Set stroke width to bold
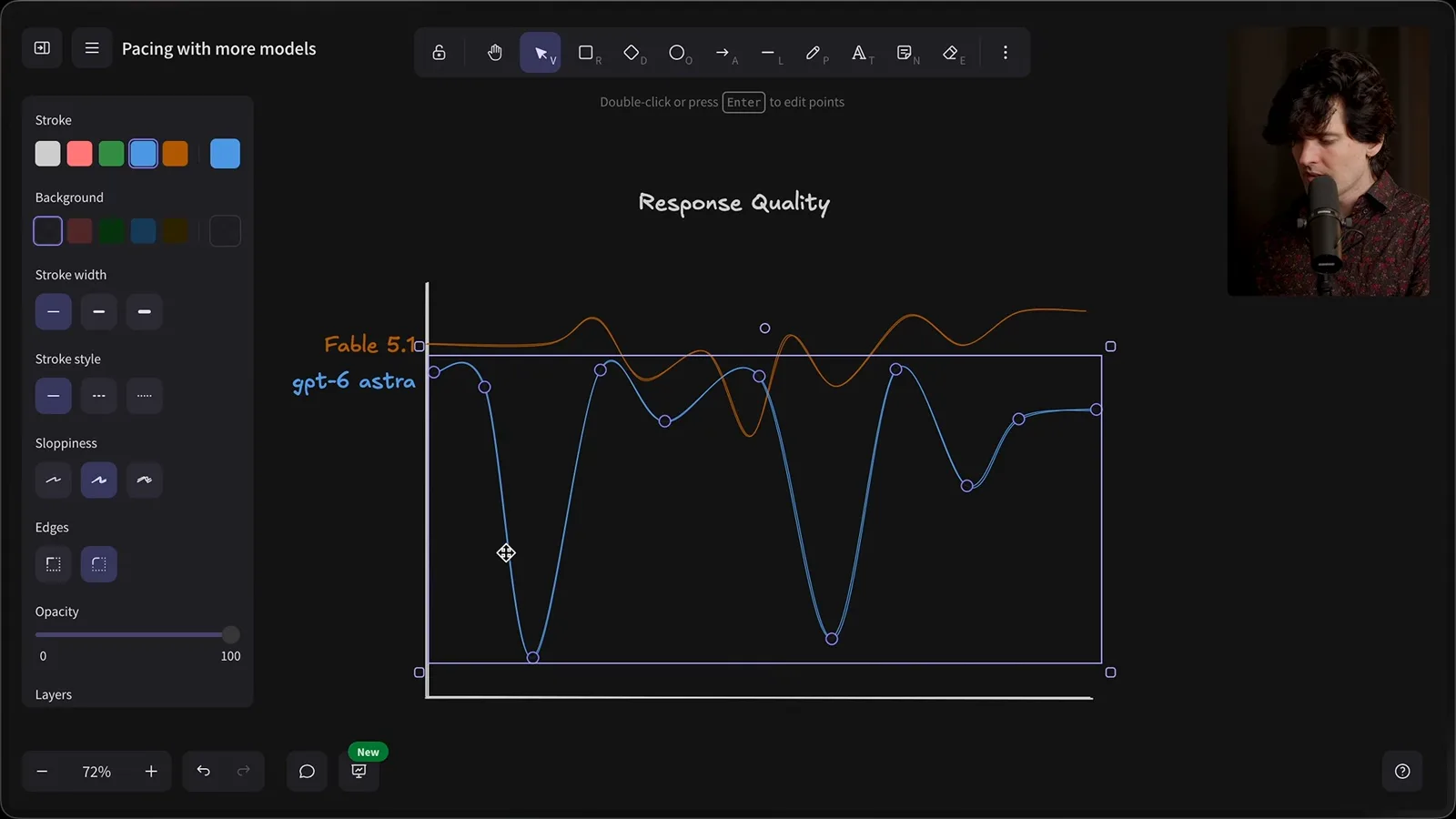 pyautogui.click(x=99, y=312)
